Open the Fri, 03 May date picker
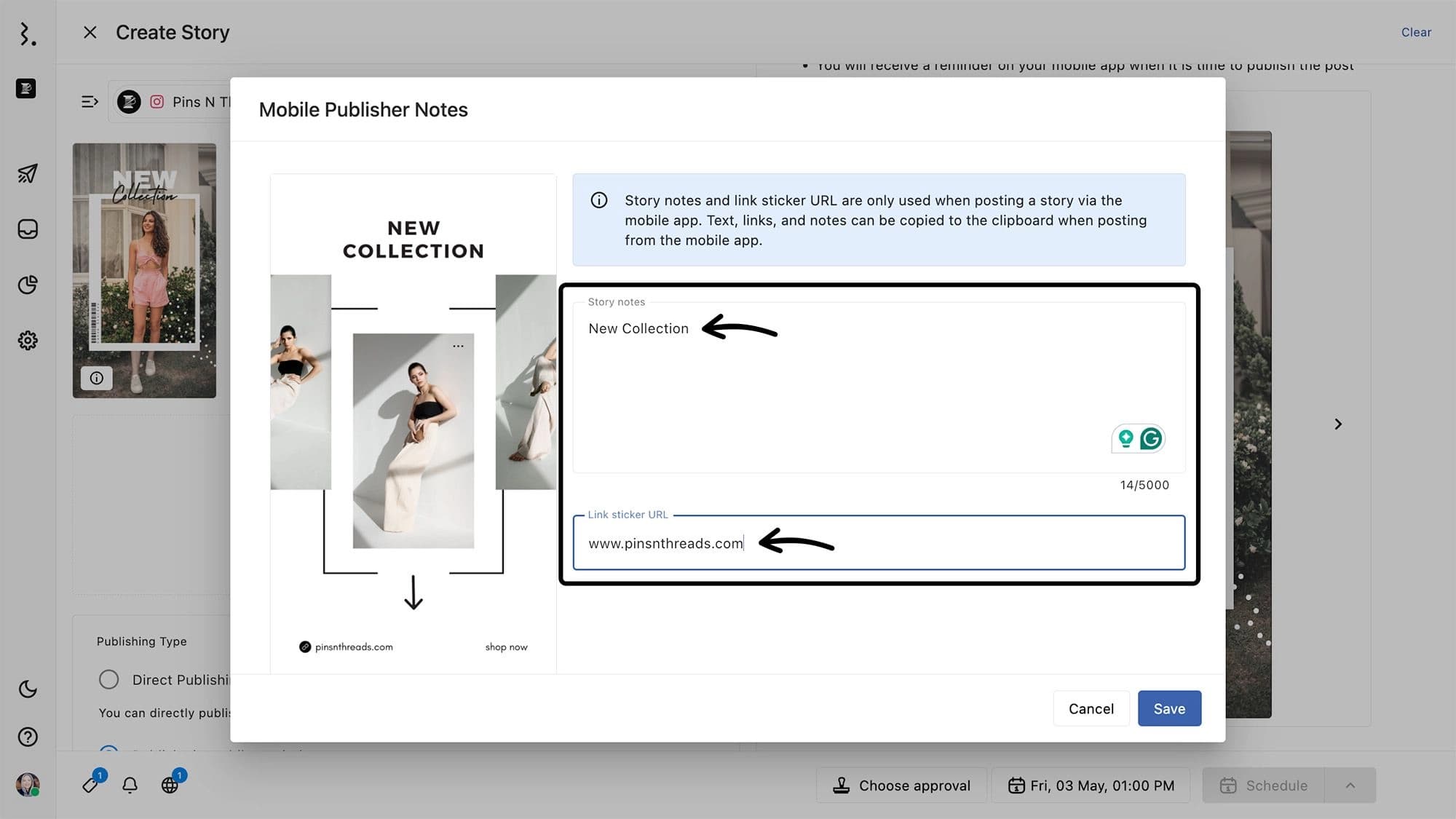Image resolution: width=1456 pixels, height=819 pixels. tap(1091, 786)
